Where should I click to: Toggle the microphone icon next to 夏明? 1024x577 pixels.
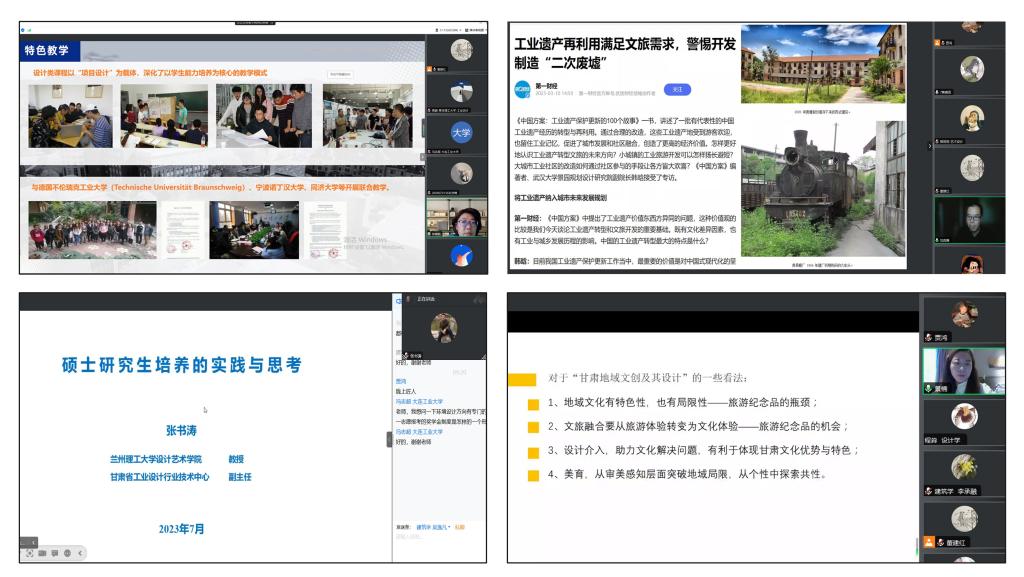(929, 388)
